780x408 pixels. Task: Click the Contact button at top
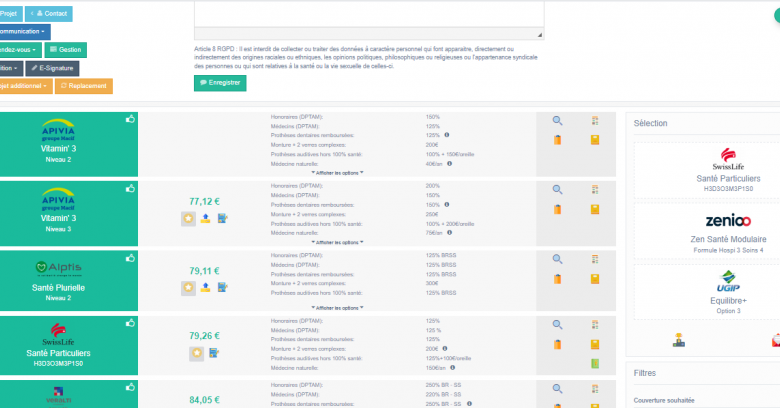coord(50,14)
